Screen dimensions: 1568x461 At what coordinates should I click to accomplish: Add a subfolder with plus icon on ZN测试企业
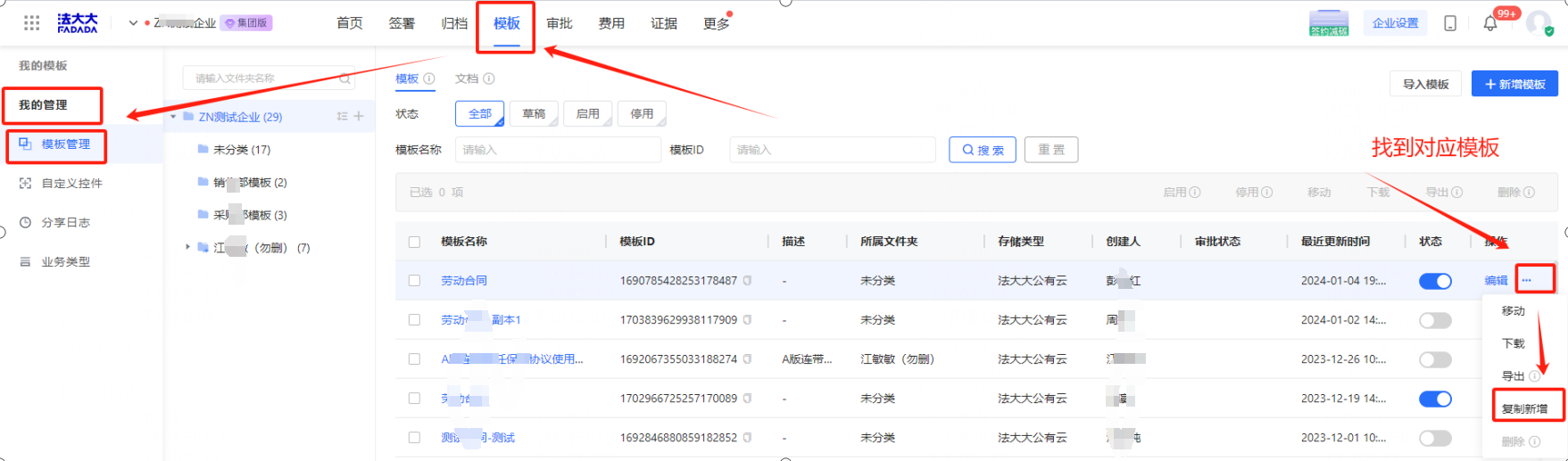[x=359, y=117]
